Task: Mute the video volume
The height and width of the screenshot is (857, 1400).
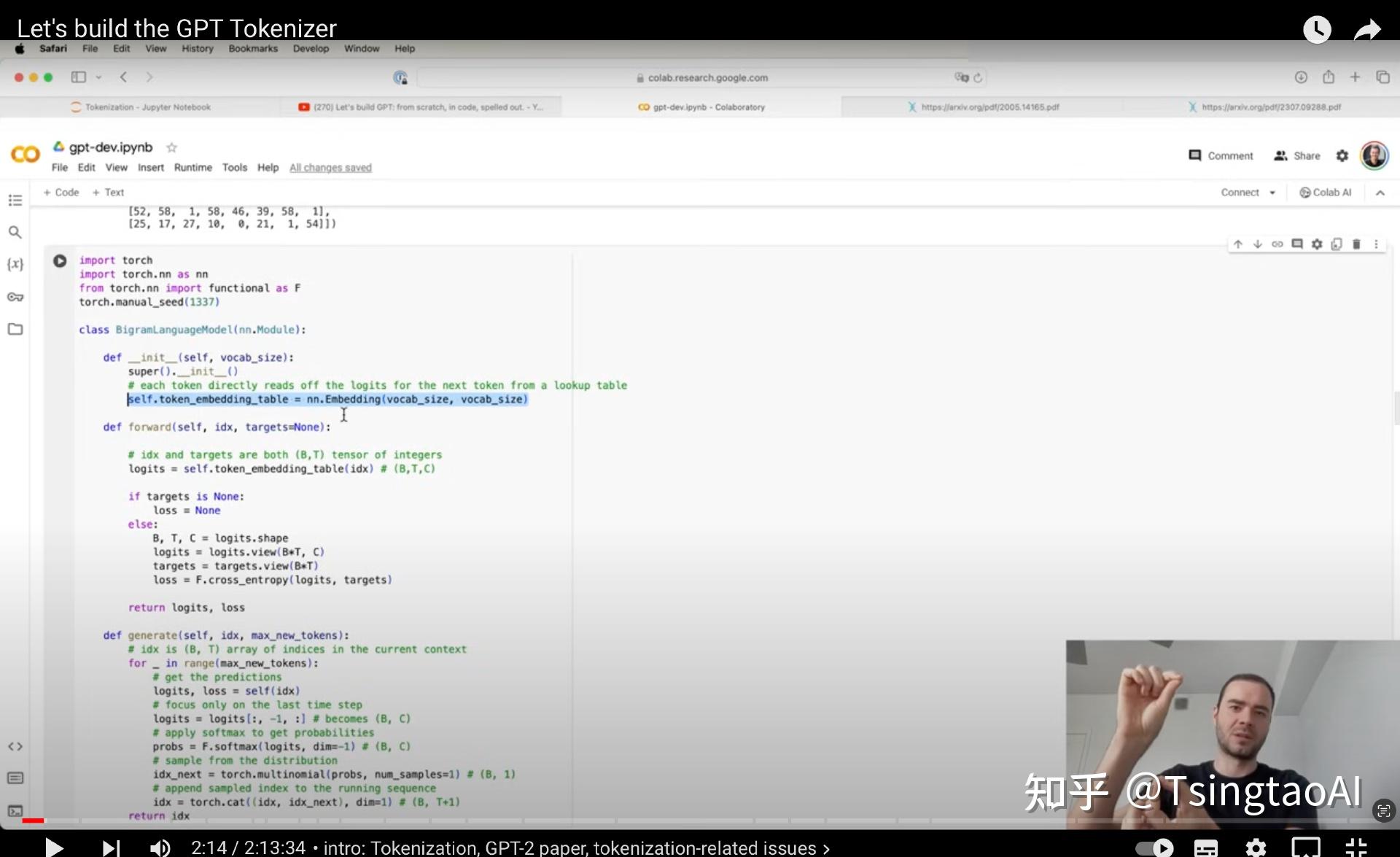Action: coord(160,848)
